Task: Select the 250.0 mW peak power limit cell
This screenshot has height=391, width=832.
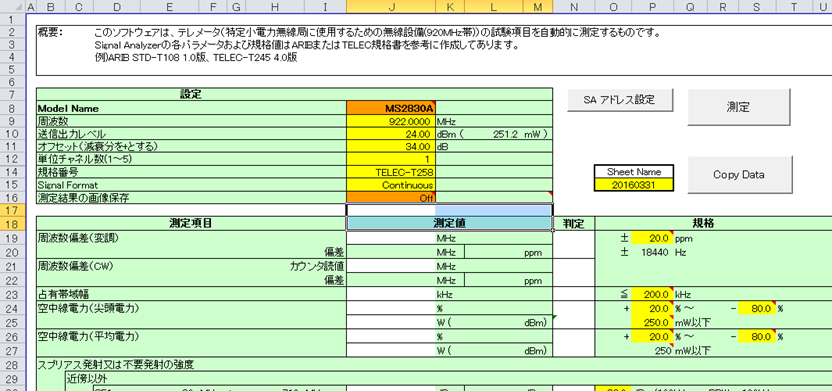Action: coord(652,322)
